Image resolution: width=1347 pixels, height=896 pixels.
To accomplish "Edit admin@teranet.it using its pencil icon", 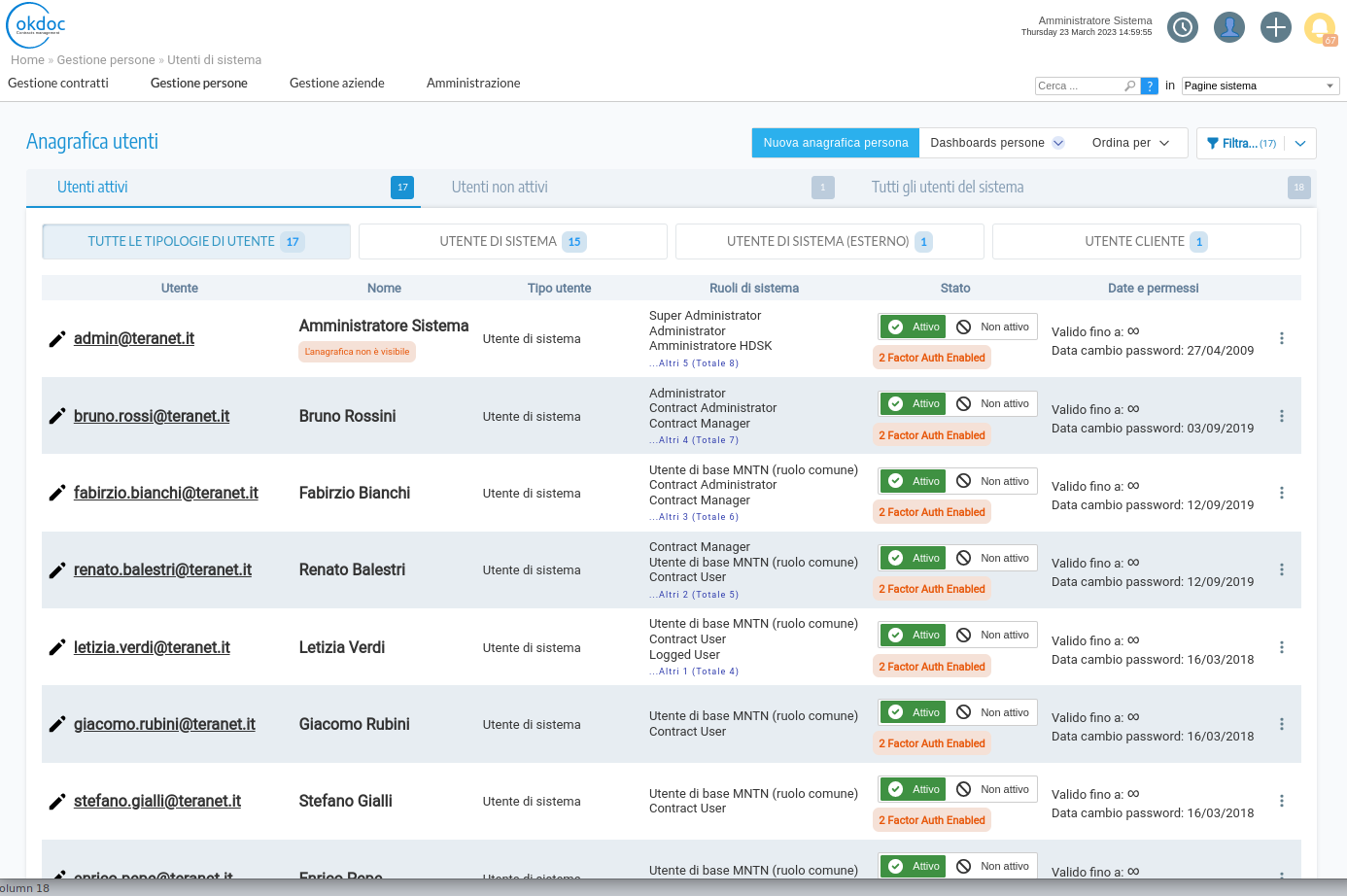I will [x=55, y=338].
